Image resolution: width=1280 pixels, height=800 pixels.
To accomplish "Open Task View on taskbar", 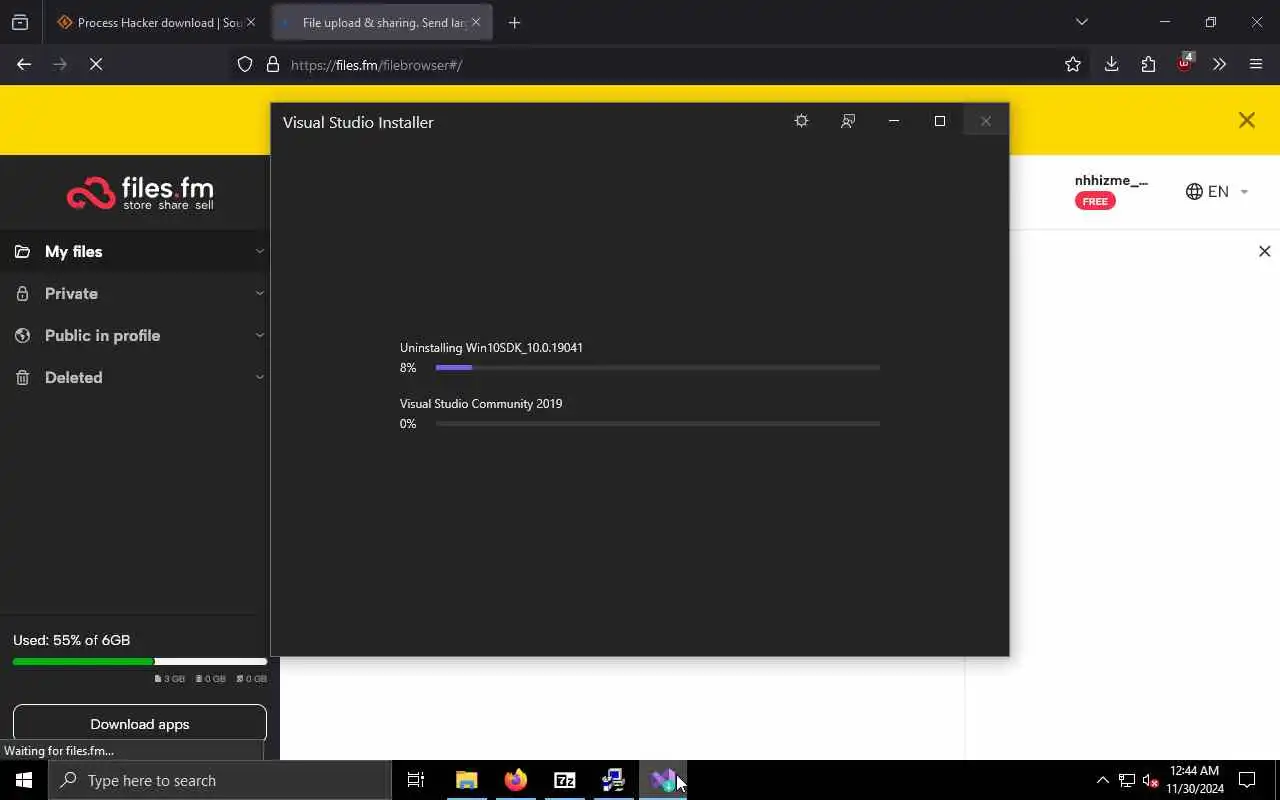I will [416, 780].
